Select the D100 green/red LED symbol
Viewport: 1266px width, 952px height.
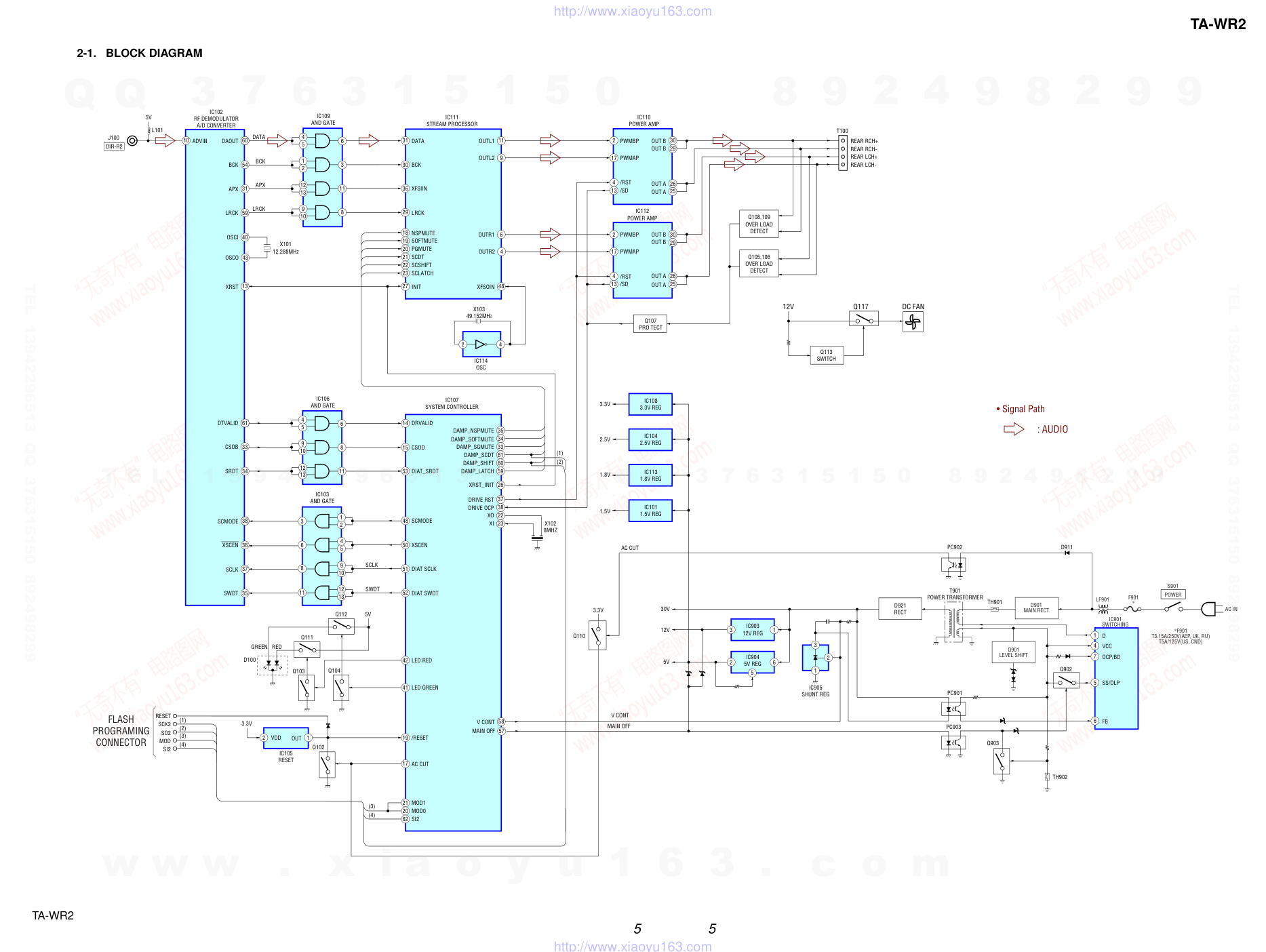click(272, 665)
